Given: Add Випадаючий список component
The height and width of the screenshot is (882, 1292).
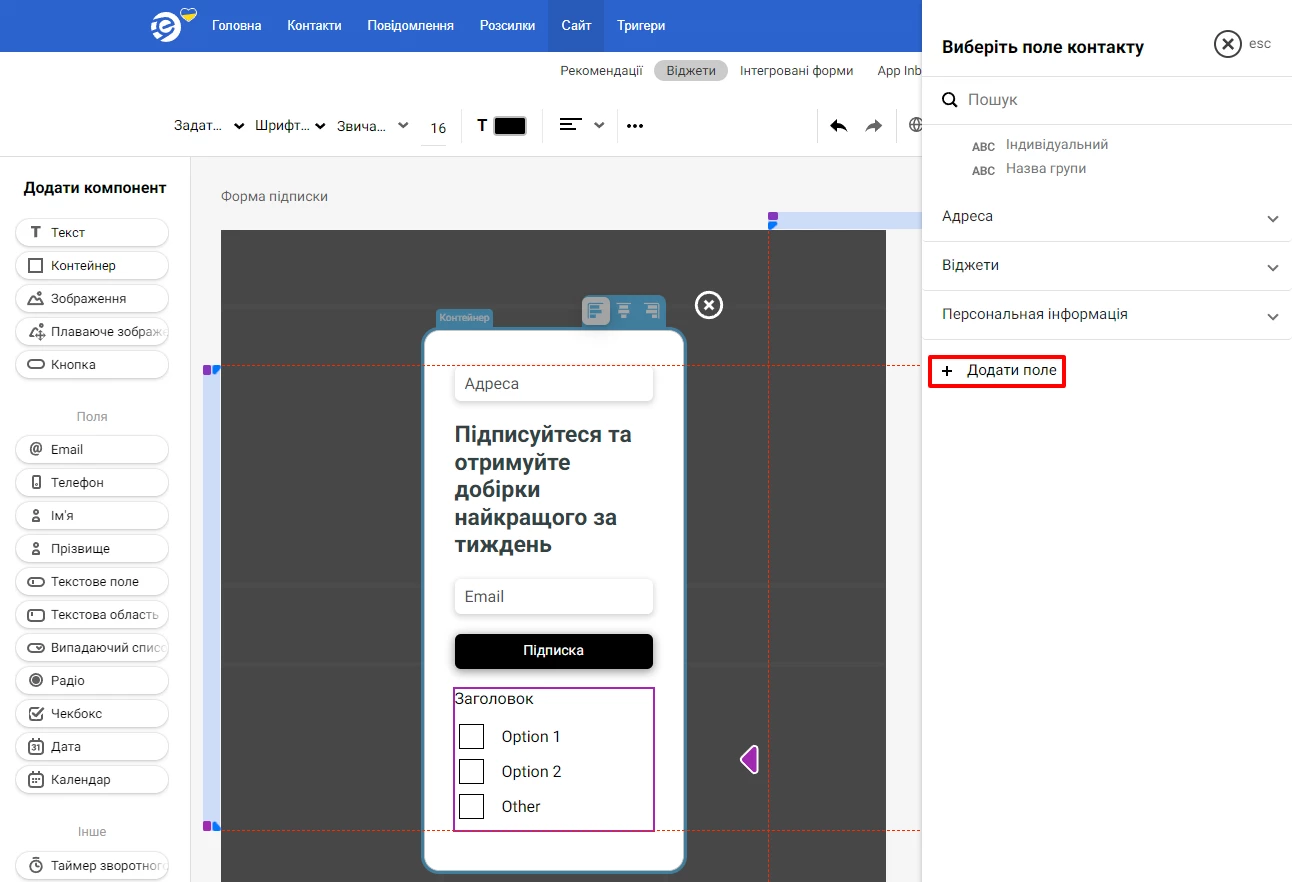Looking at the screenshot, I should [x=92, y=647].
